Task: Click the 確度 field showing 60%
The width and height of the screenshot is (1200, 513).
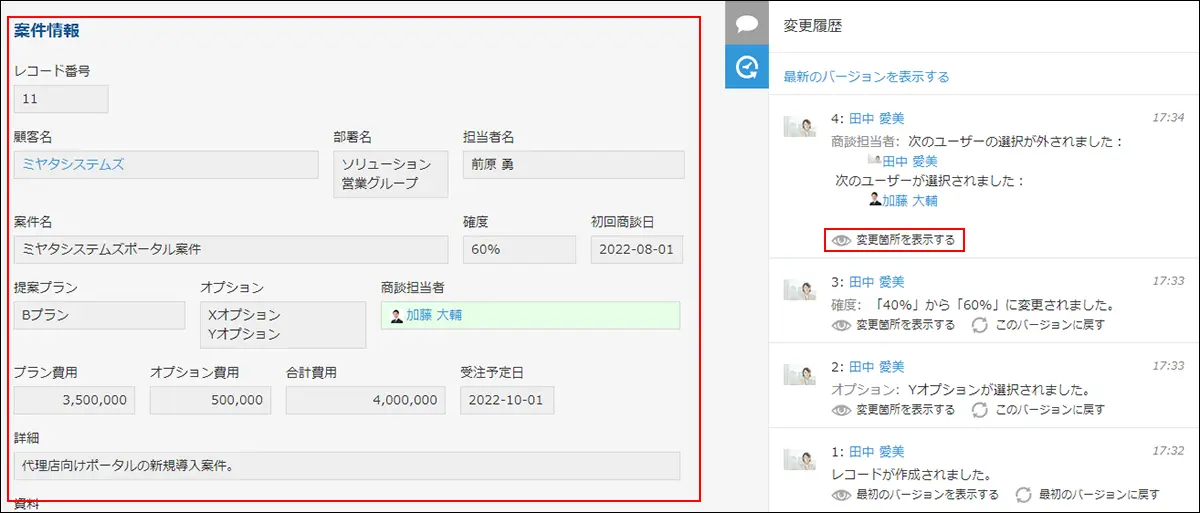Action: pos(519,249)
